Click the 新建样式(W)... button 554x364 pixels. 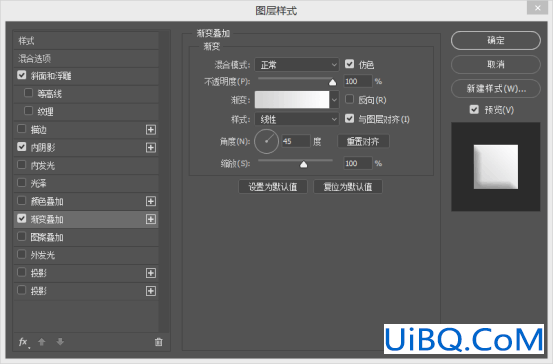coord(496,88)
